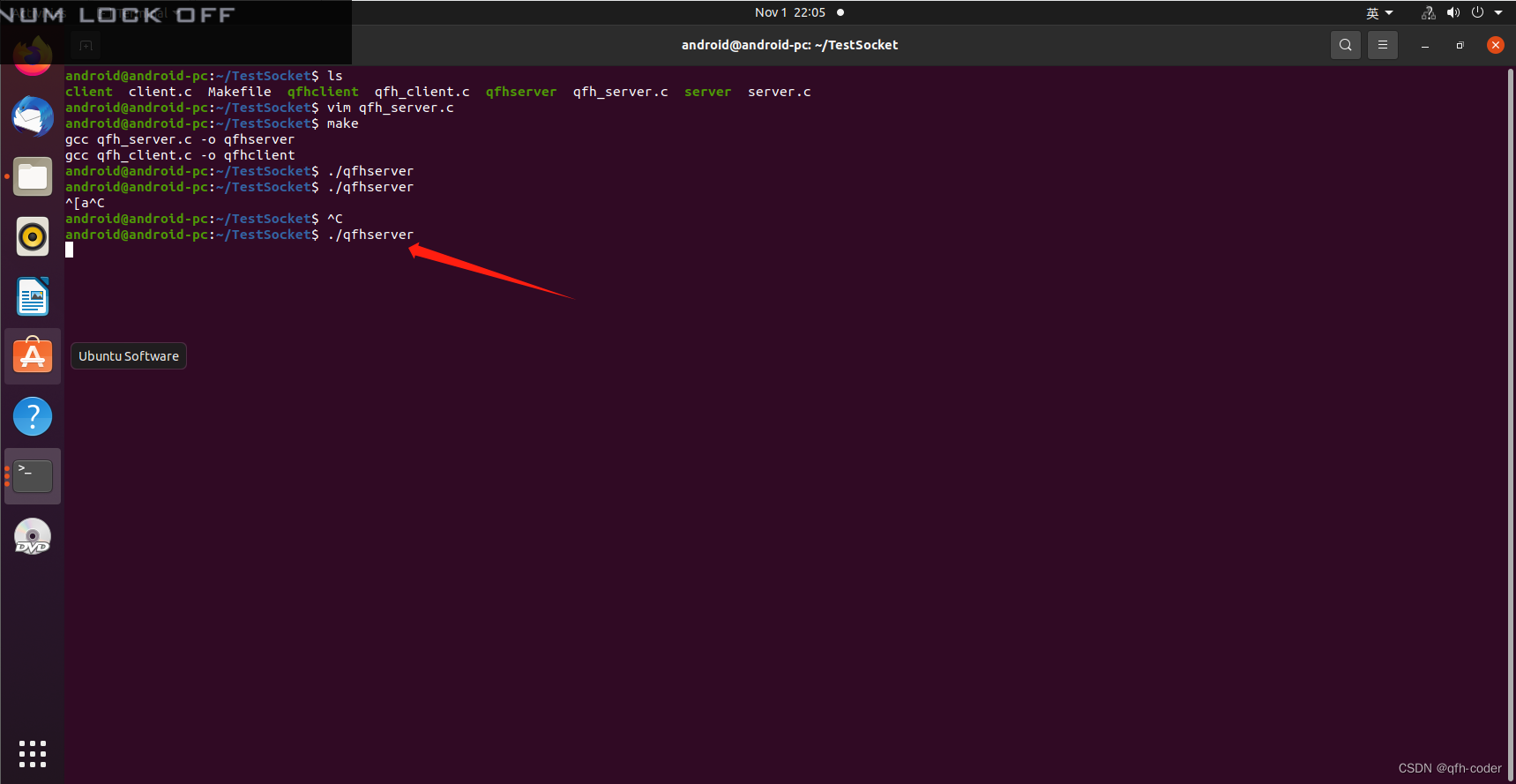Close the terminal window
This screenshot has height=784, width=1516.
(x=1495, y=45)
